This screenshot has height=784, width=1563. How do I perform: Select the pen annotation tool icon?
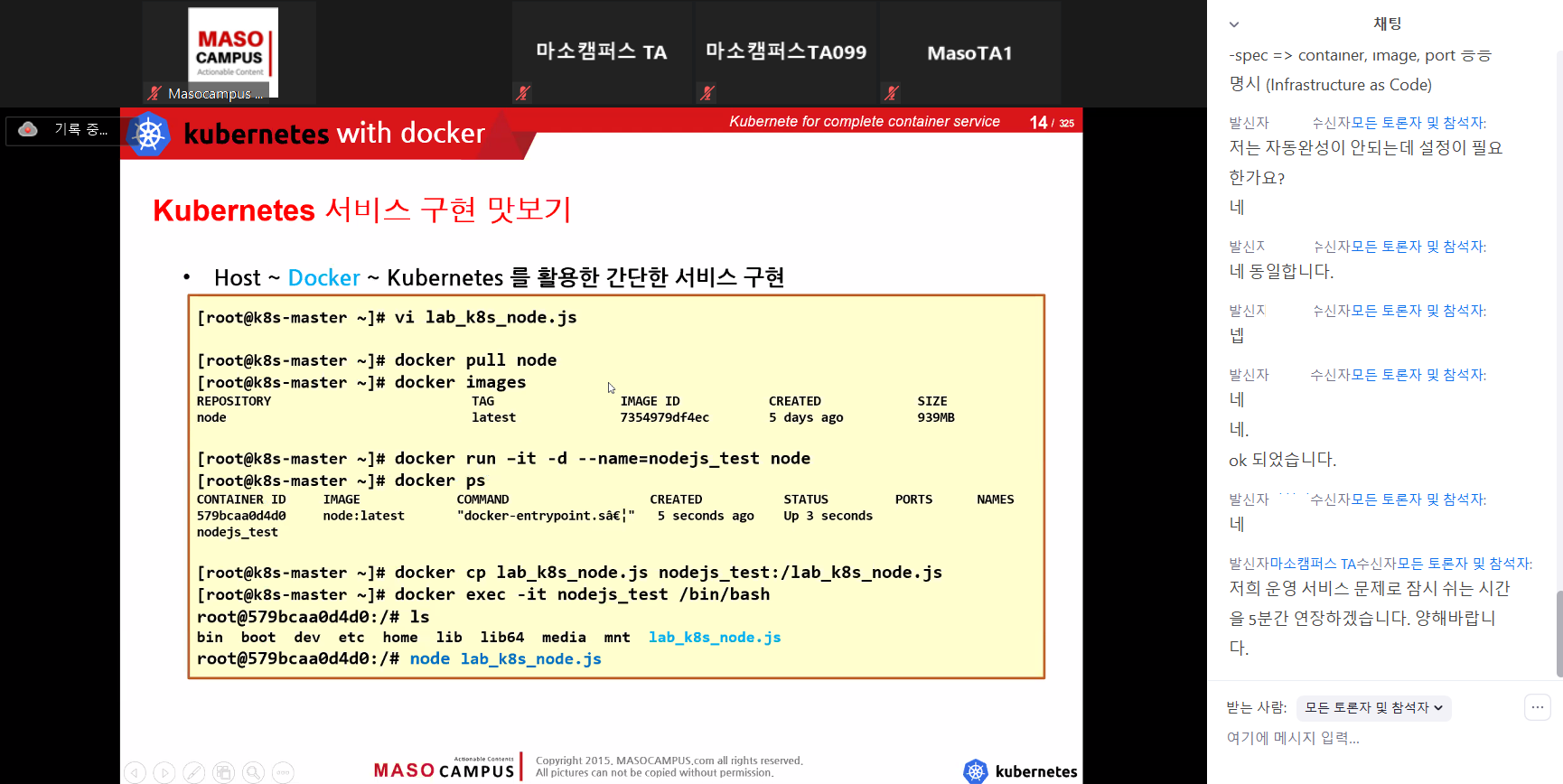pos(194,772)
